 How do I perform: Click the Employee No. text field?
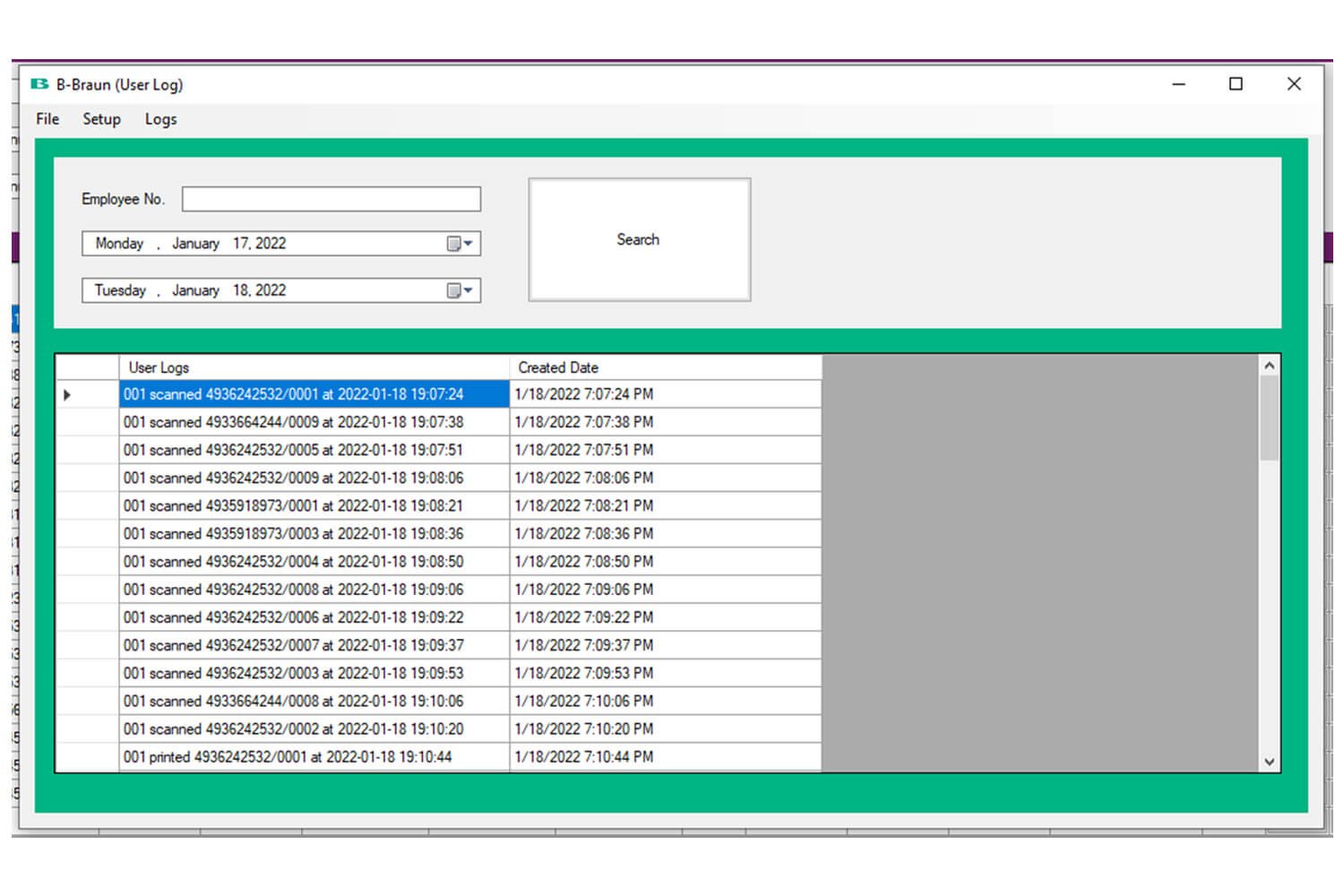331,199
